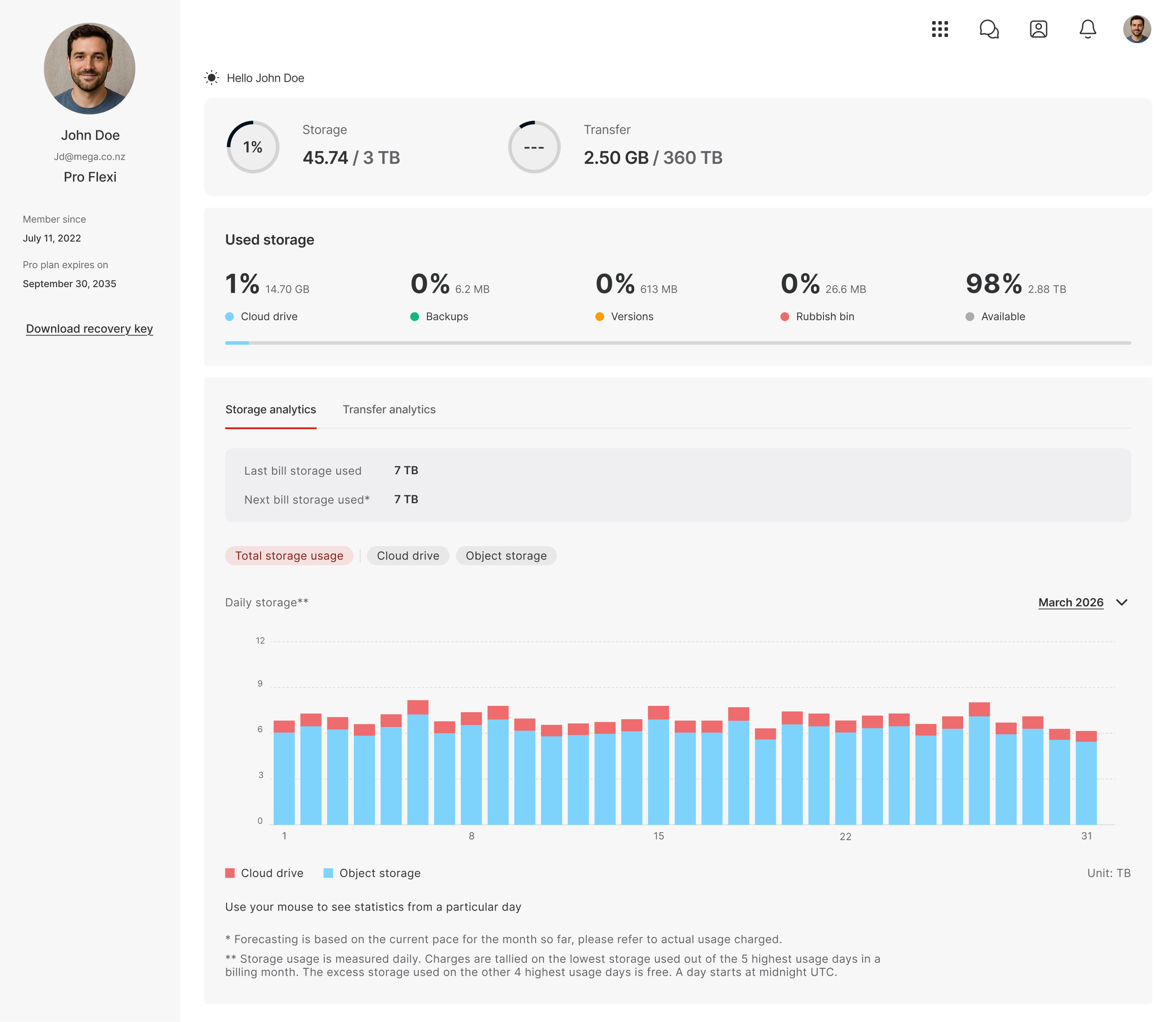This screenshot has width=1176, height=1022.
Task: Click the large profile photo in sidebar
Action: (89, 68)
